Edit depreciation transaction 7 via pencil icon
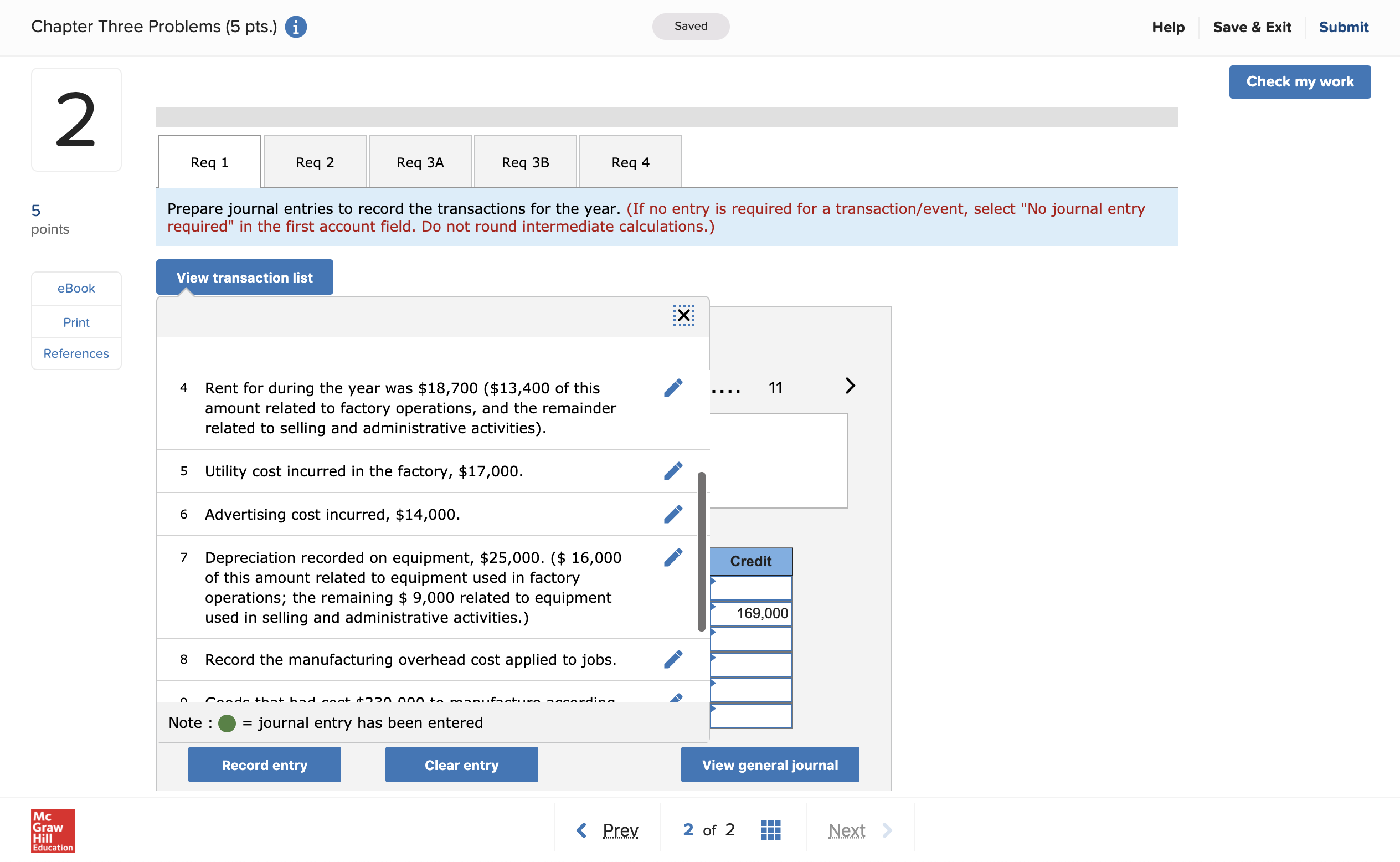This screenshot has height=862, width=1400. pyautogui.click(x=673, y=557)
